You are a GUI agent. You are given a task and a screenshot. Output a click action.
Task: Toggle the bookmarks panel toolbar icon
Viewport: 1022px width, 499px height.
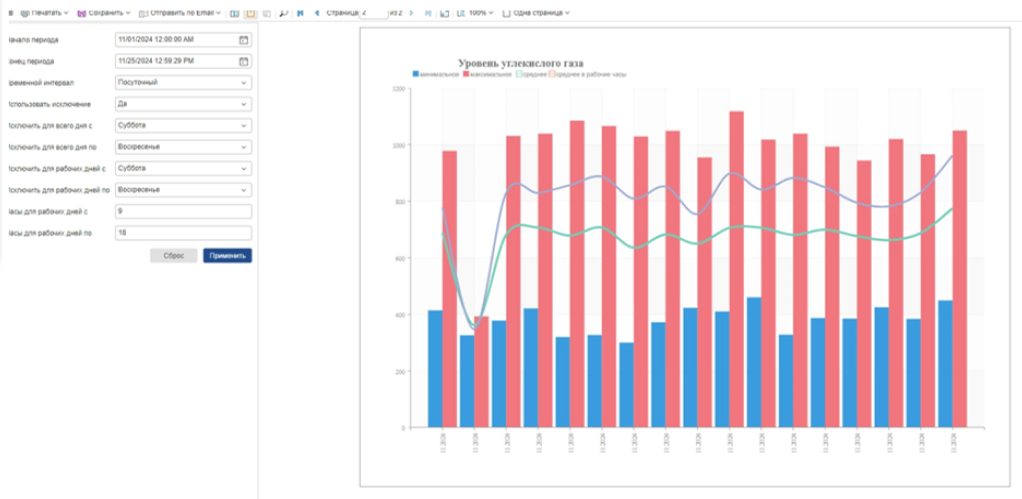pyautogui.click(x=235, y=13)
